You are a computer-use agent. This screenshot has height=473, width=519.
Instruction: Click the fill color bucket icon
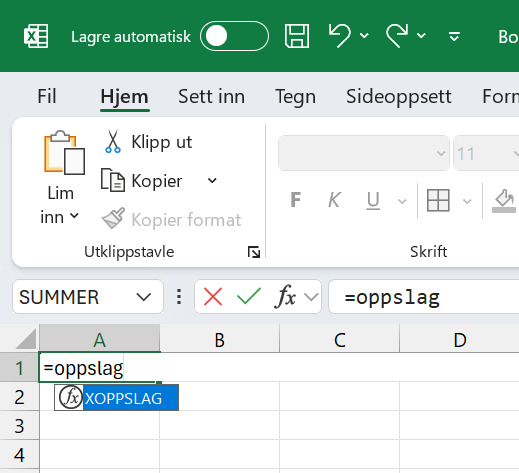pyautogui.click(x=504, y=201)
